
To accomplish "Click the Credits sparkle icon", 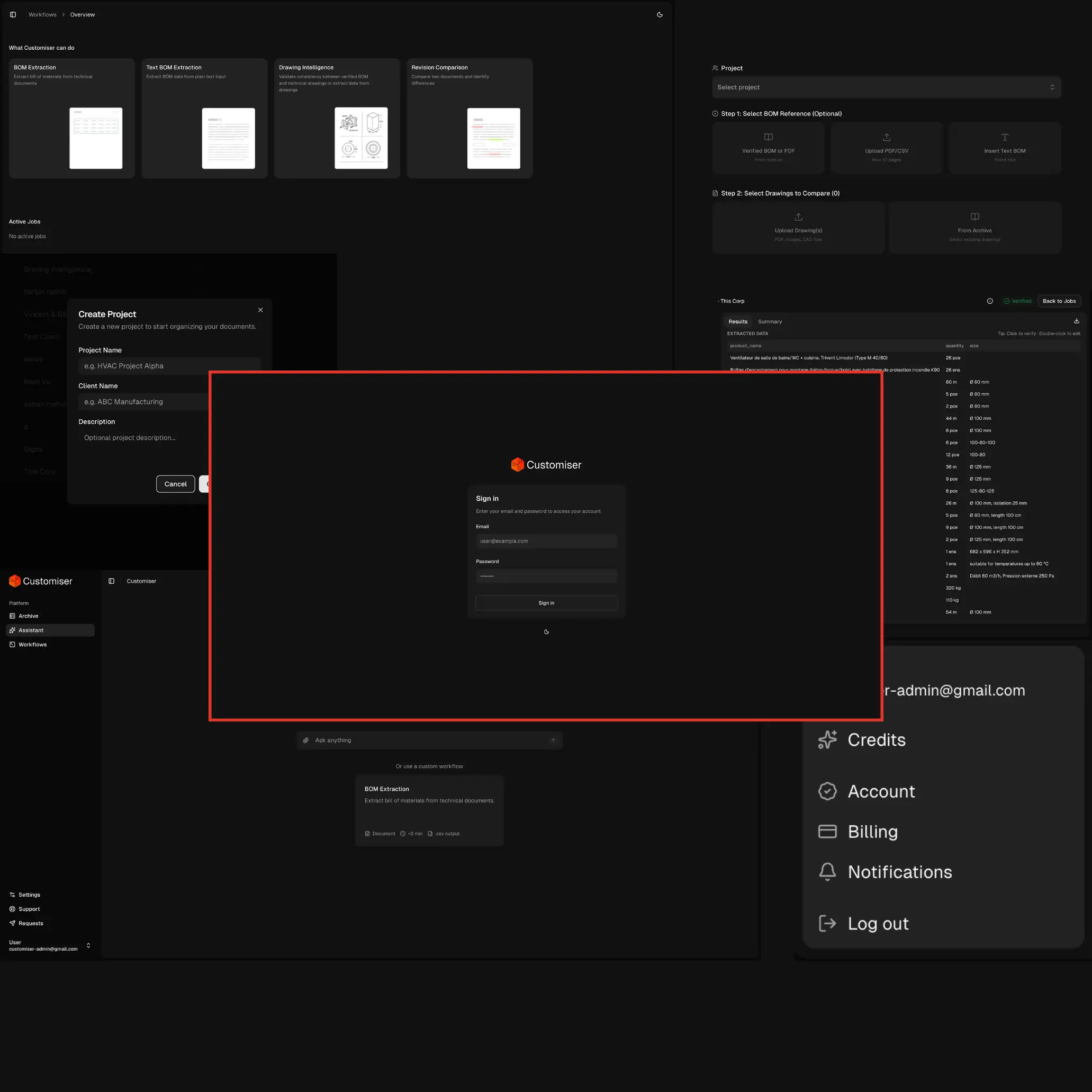I will point(827,740).
